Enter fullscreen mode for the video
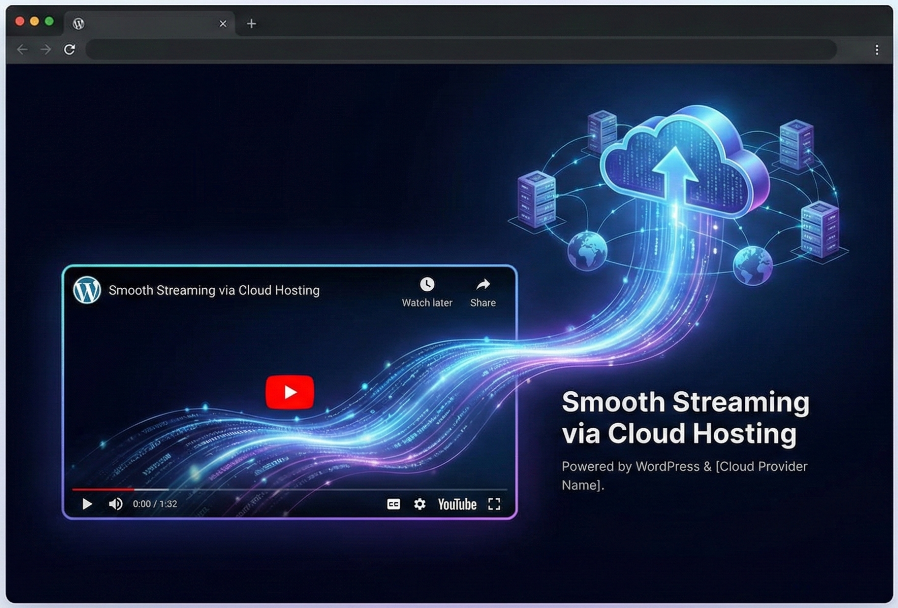The height and width of the screenshot is (608, 898). pos(494,504)
